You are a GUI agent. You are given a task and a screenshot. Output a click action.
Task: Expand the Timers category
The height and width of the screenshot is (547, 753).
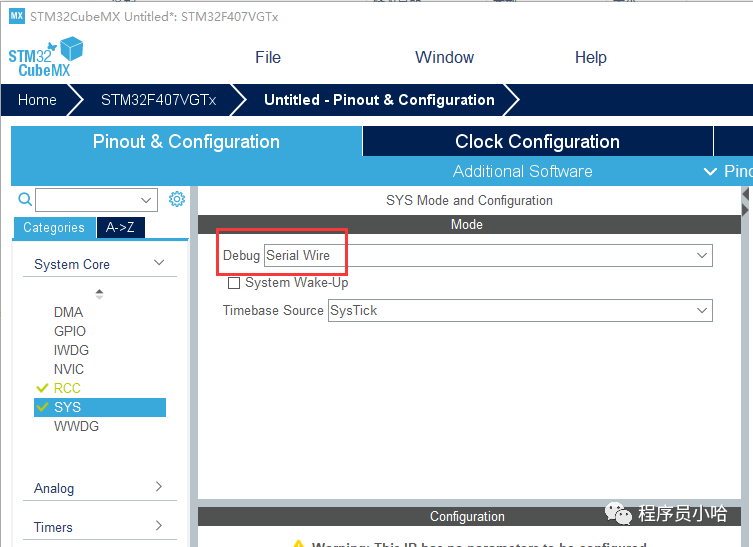(x=158, y=526)
